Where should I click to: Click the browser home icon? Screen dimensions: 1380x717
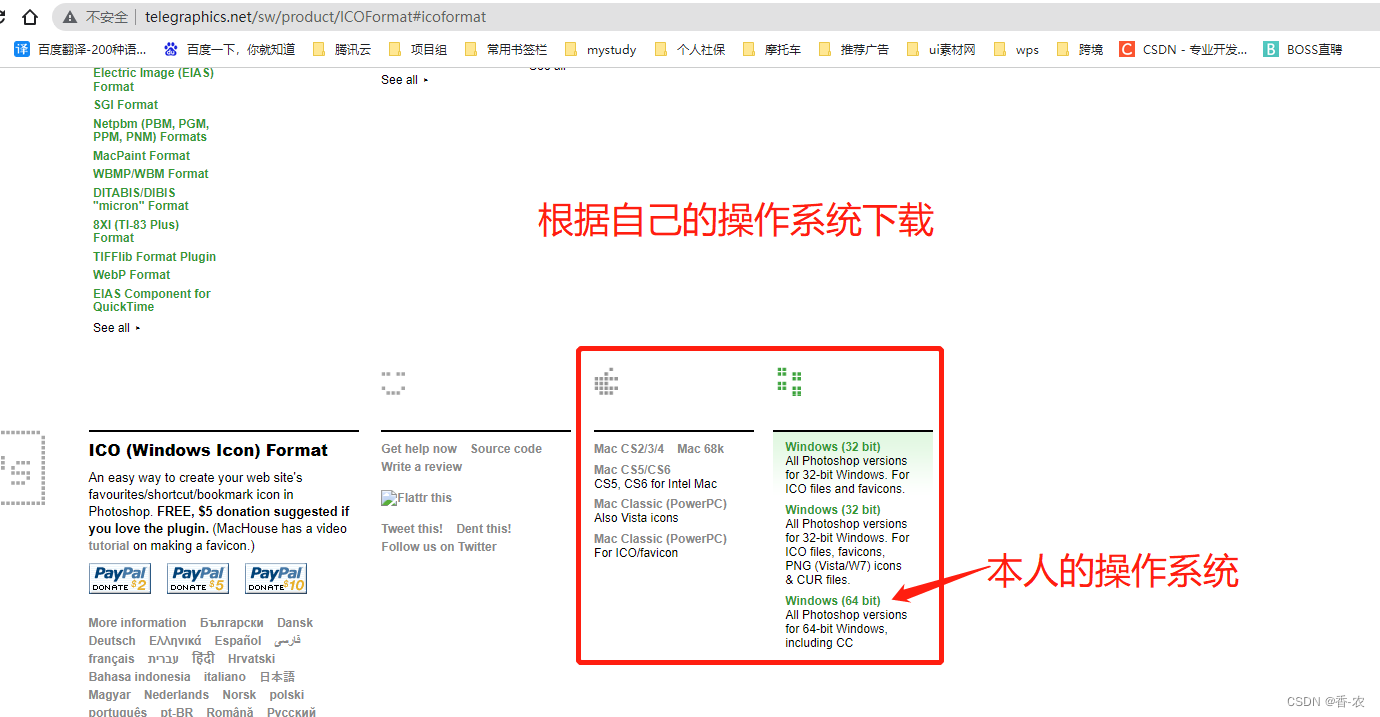click(x=29, y=16)
